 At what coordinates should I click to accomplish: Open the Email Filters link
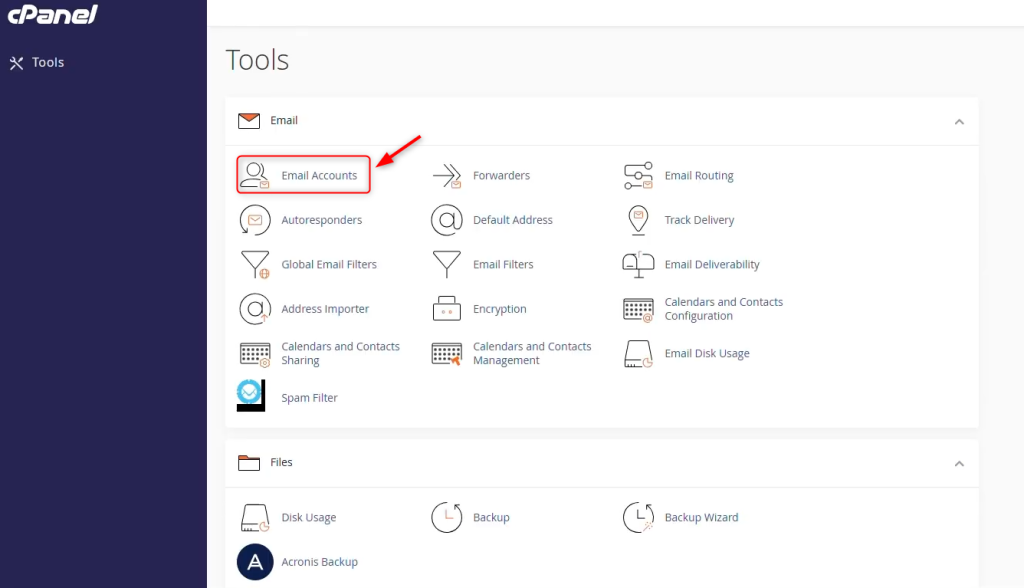[503, 265]
